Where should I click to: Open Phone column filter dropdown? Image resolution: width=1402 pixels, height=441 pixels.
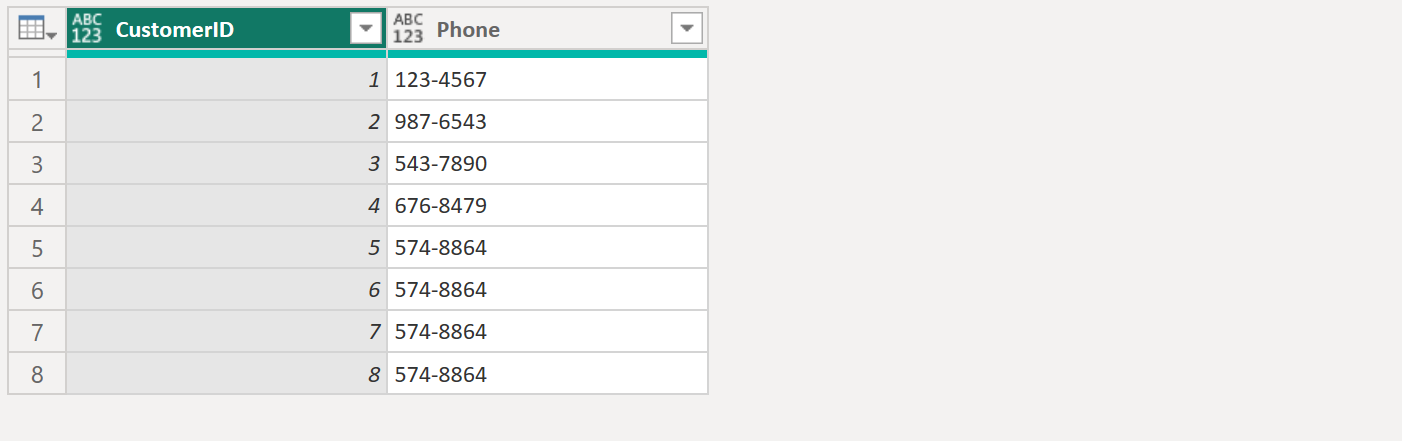[x=686, y=30]
